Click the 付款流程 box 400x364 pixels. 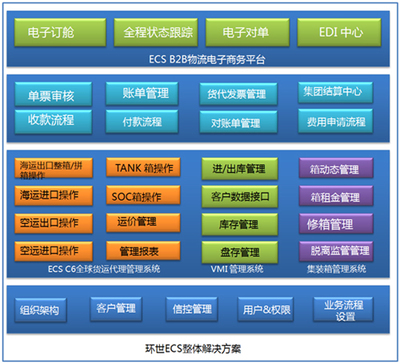(142, 122)
